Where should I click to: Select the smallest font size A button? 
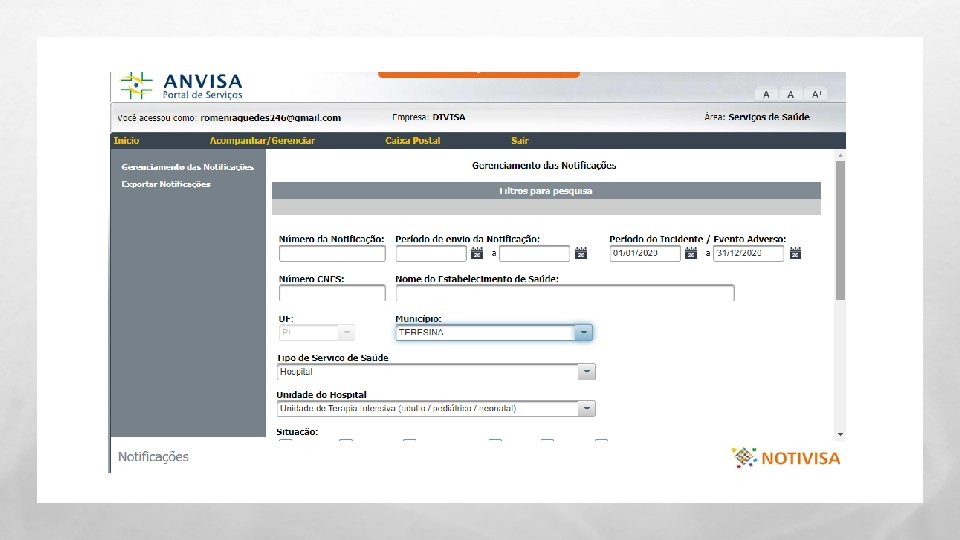point(766,94)
